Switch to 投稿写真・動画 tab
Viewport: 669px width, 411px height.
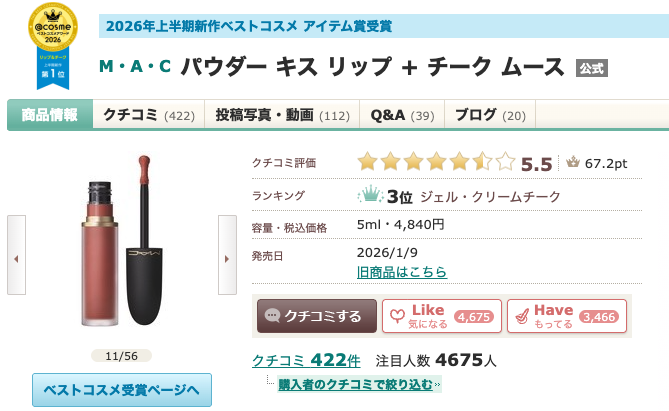point(282,114)
